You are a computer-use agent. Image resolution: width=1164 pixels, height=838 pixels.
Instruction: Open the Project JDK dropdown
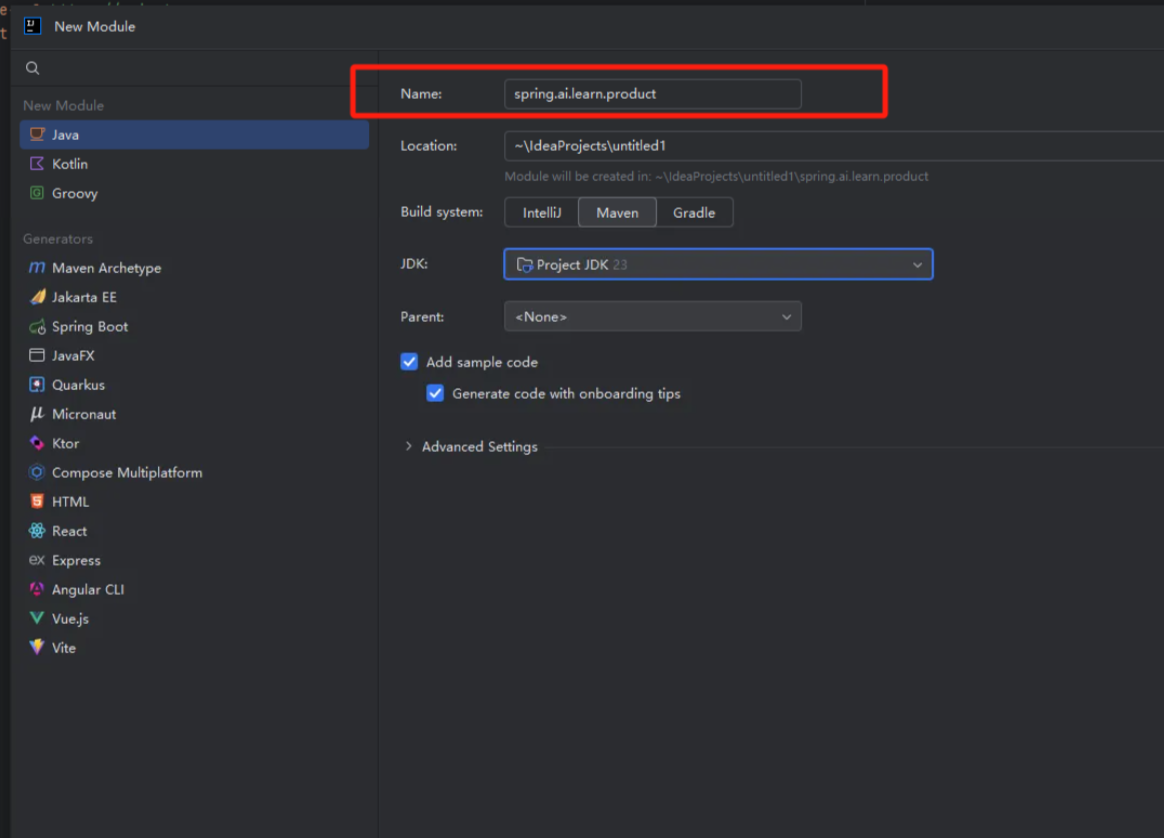718,264
